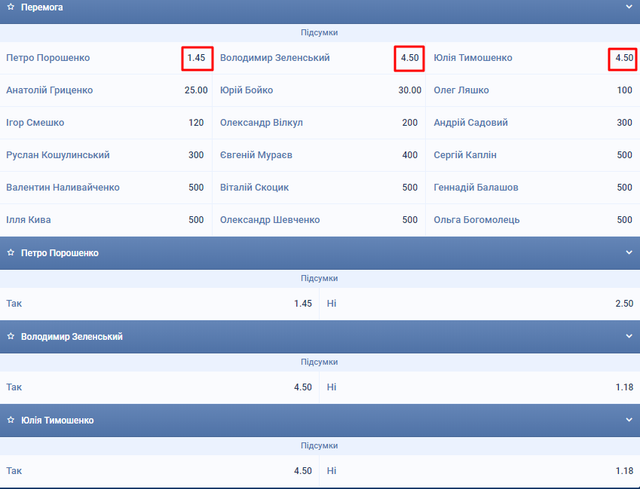This screenshot has width=640, height=489.
Task: Choose Олег Ляшко at odds 100
Action: 624,90
